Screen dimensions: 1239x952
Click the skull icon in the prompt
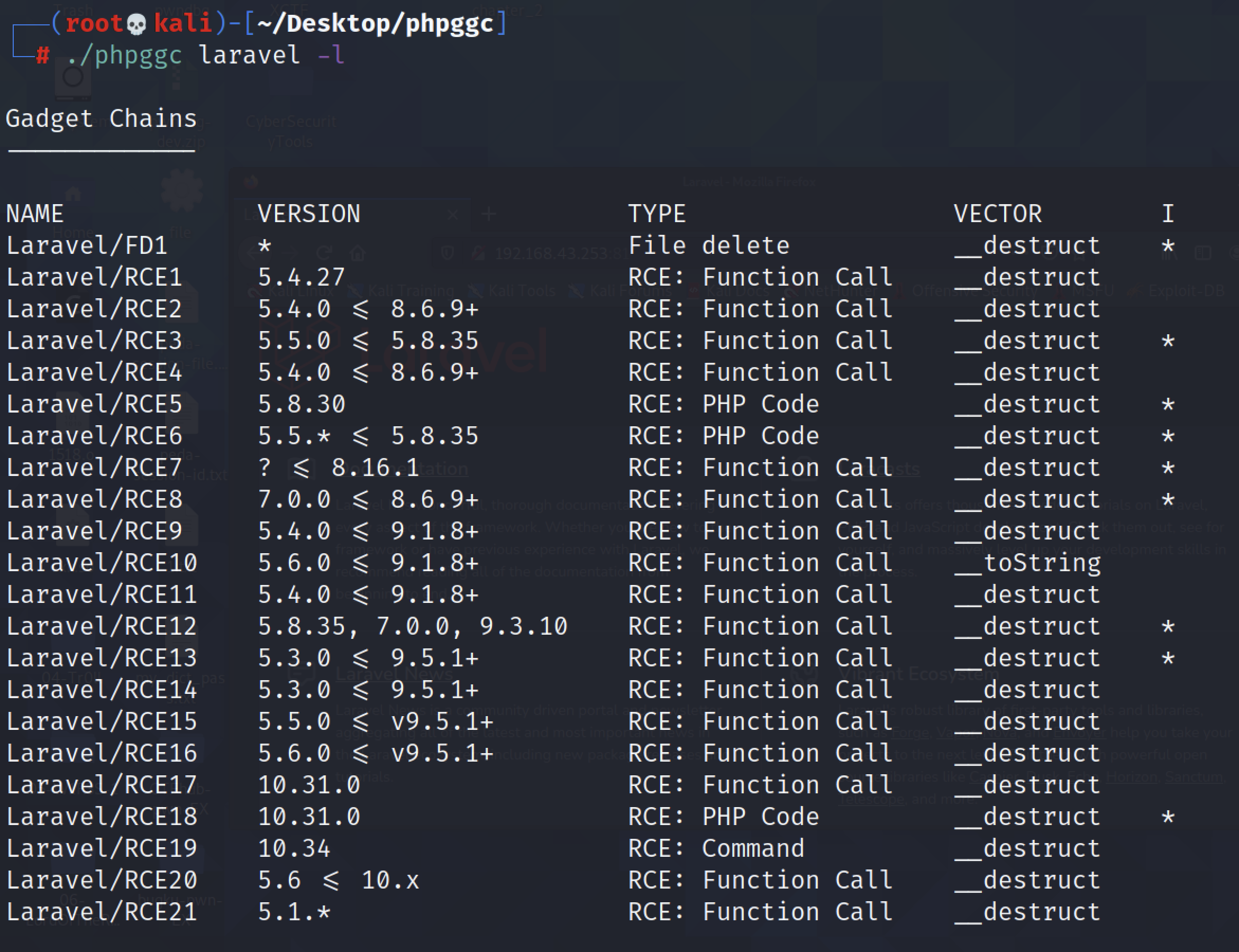click(136, 24)
